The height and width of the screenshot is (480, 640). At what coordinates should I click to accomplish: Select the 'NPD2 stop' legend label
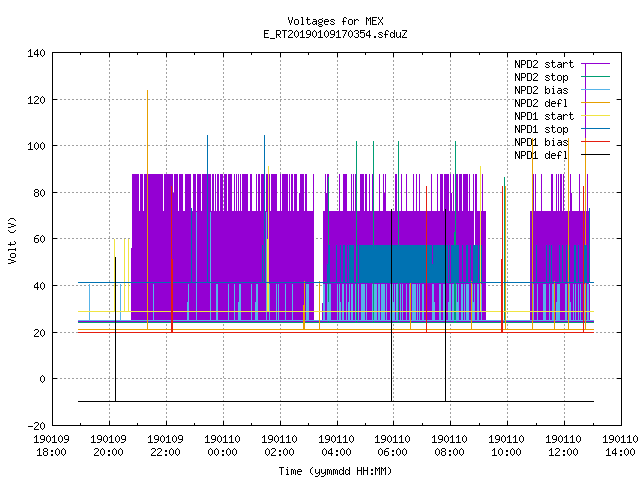pyautogui.click(x=541, y=77)
